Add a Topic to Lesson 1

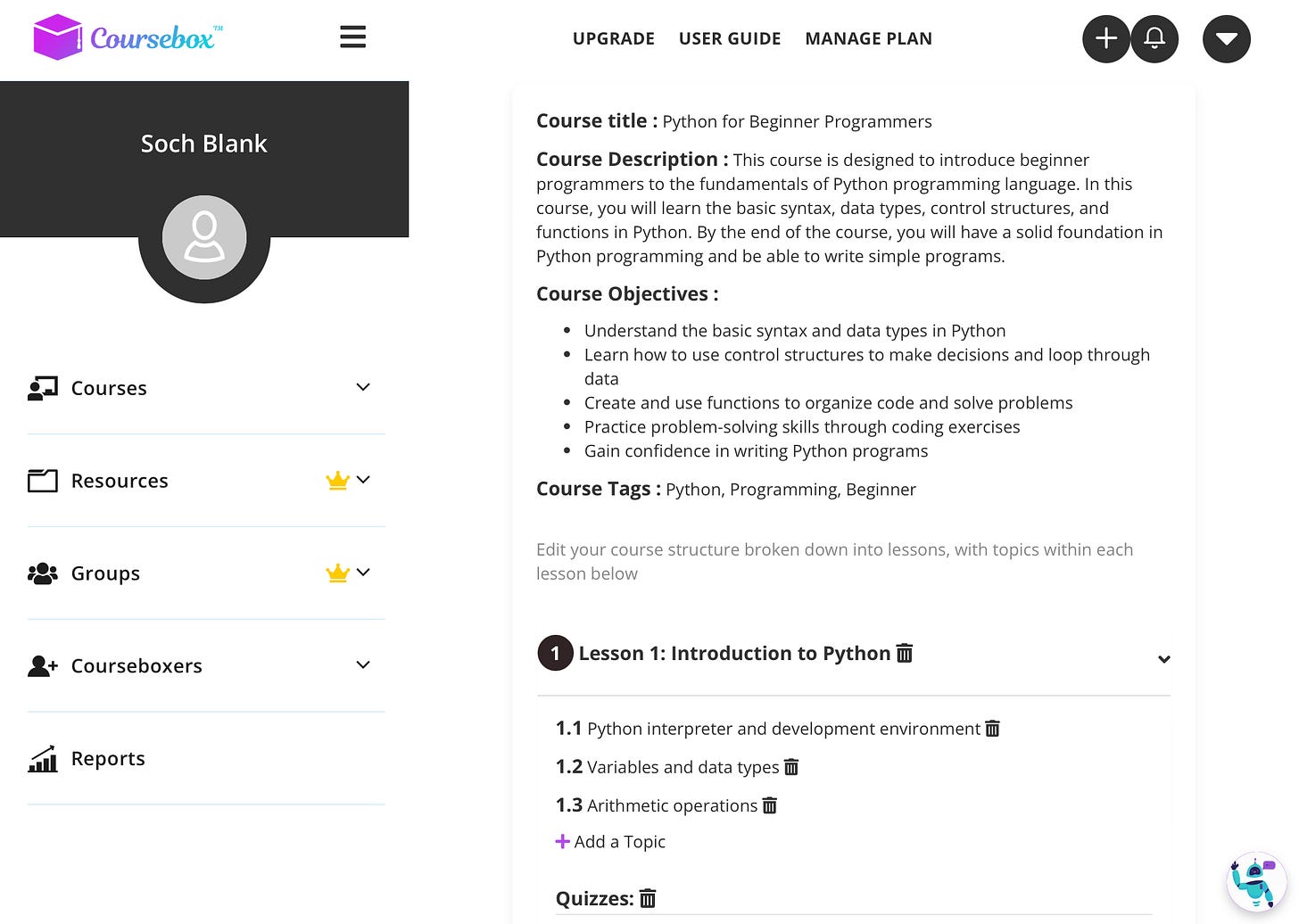pos(610,841)
